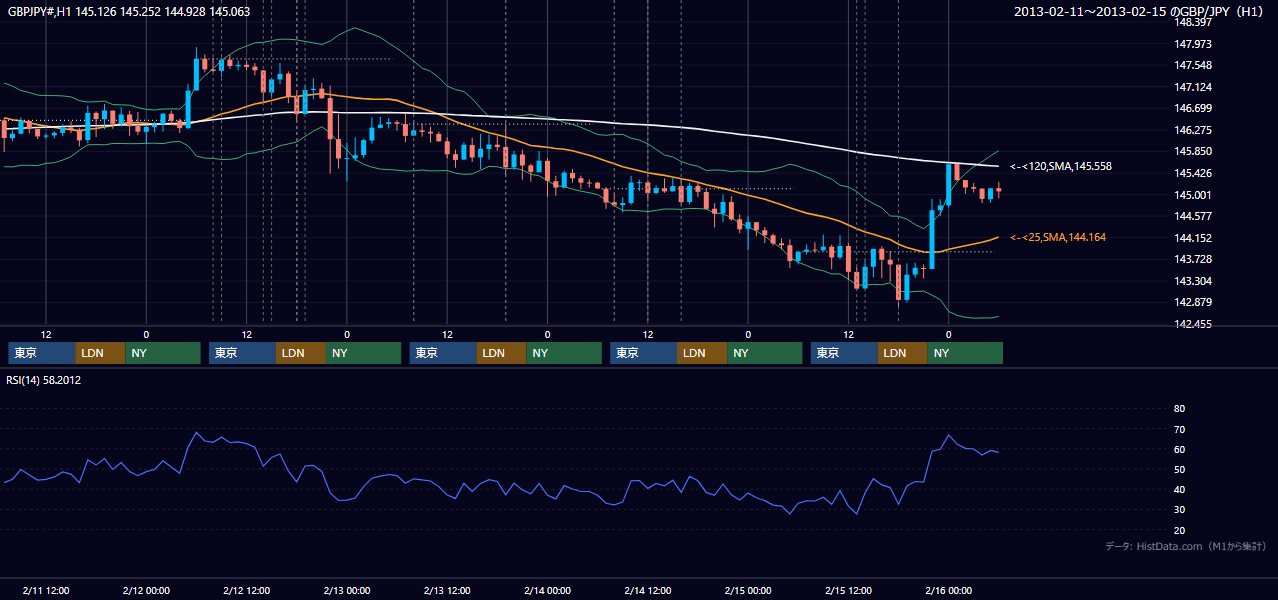Image resolution: width=1278 pixels, height=600 pixels.
Task: Click price axis value 147.973
Action: coord(1193,44)
